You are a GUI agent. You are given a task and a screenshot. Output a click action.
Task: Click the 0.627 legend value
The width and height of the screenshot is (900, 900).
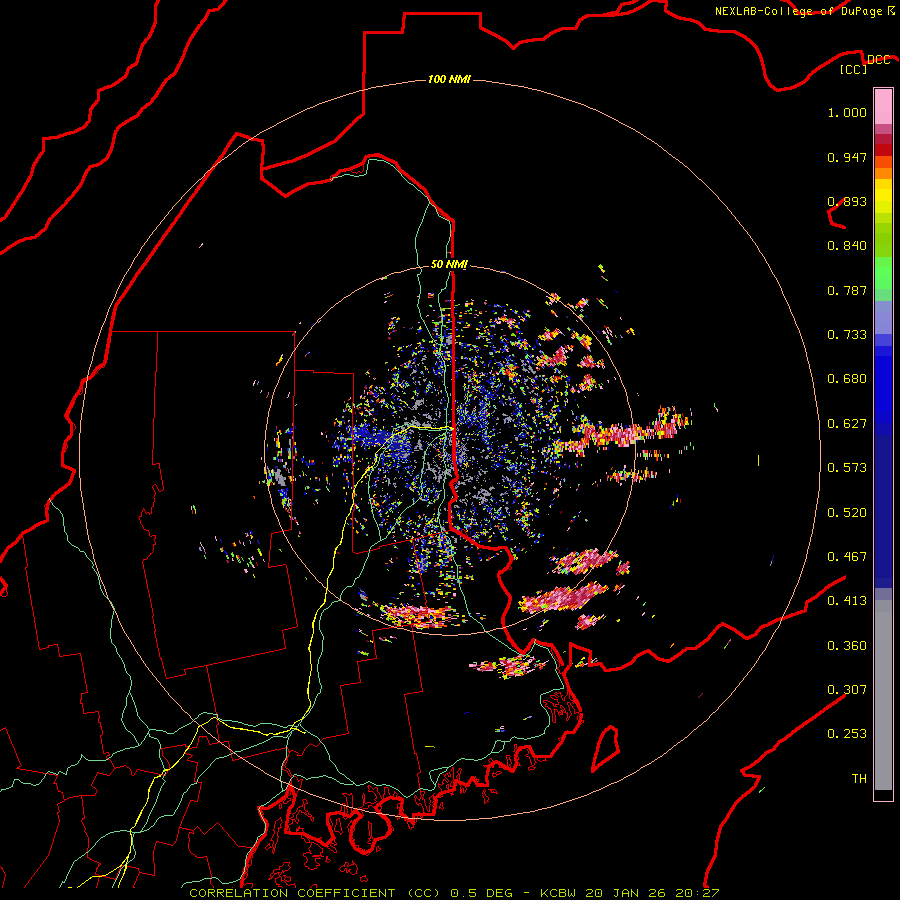pos(847,424)
